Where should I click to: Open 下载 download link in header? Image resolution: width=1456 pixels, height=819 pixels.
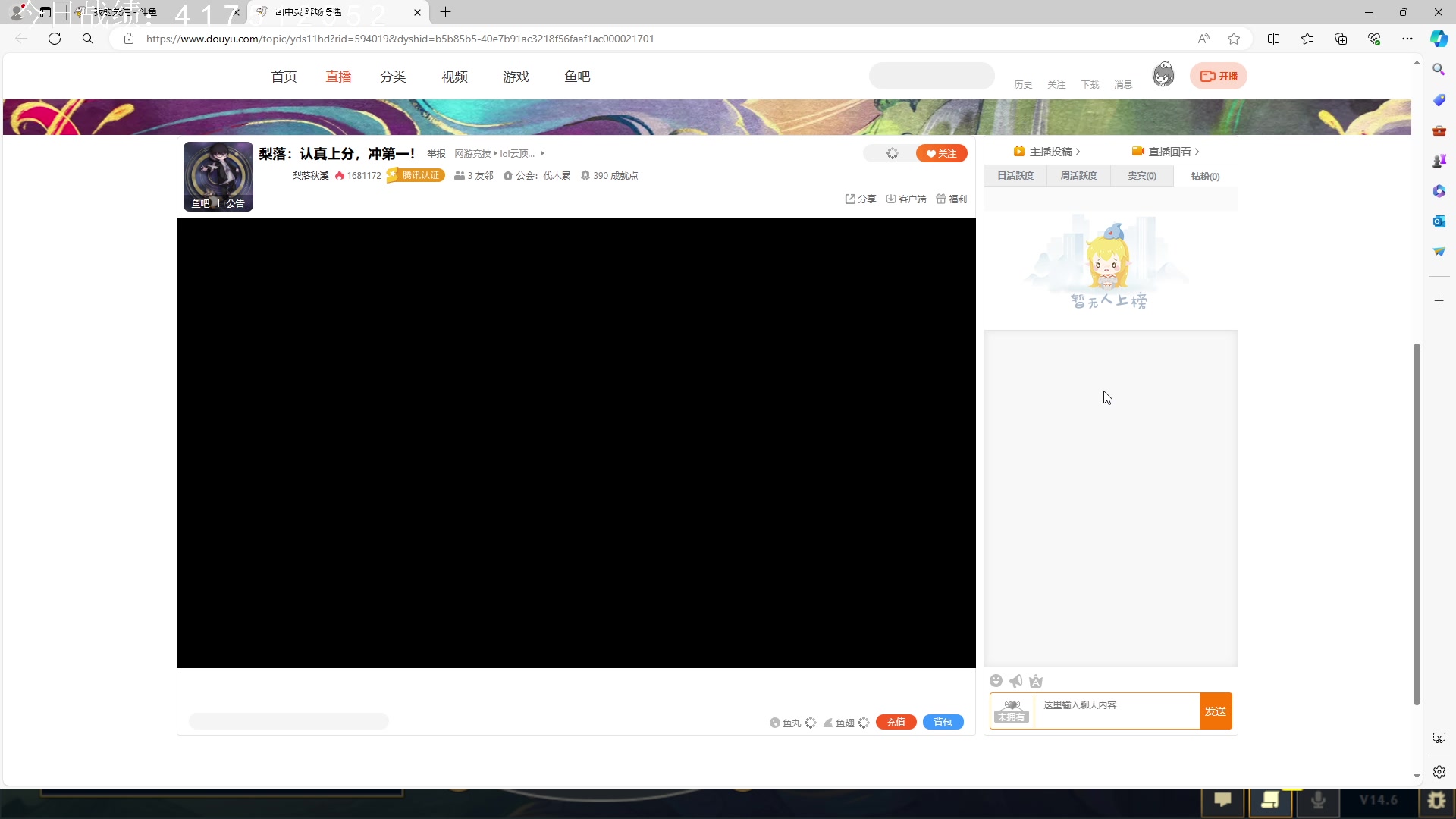[x=1090, y=84]
